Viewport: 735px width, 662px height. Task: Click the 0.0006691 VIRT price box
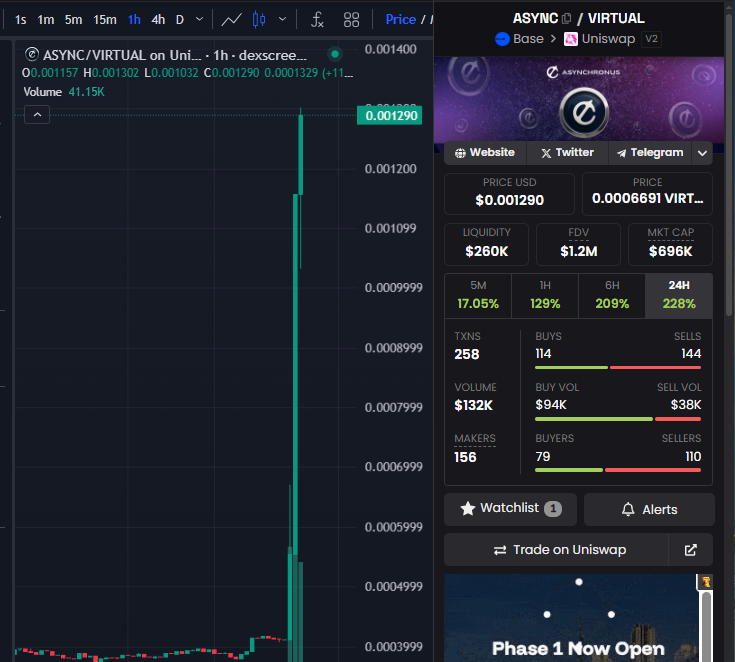coord(647,193)
